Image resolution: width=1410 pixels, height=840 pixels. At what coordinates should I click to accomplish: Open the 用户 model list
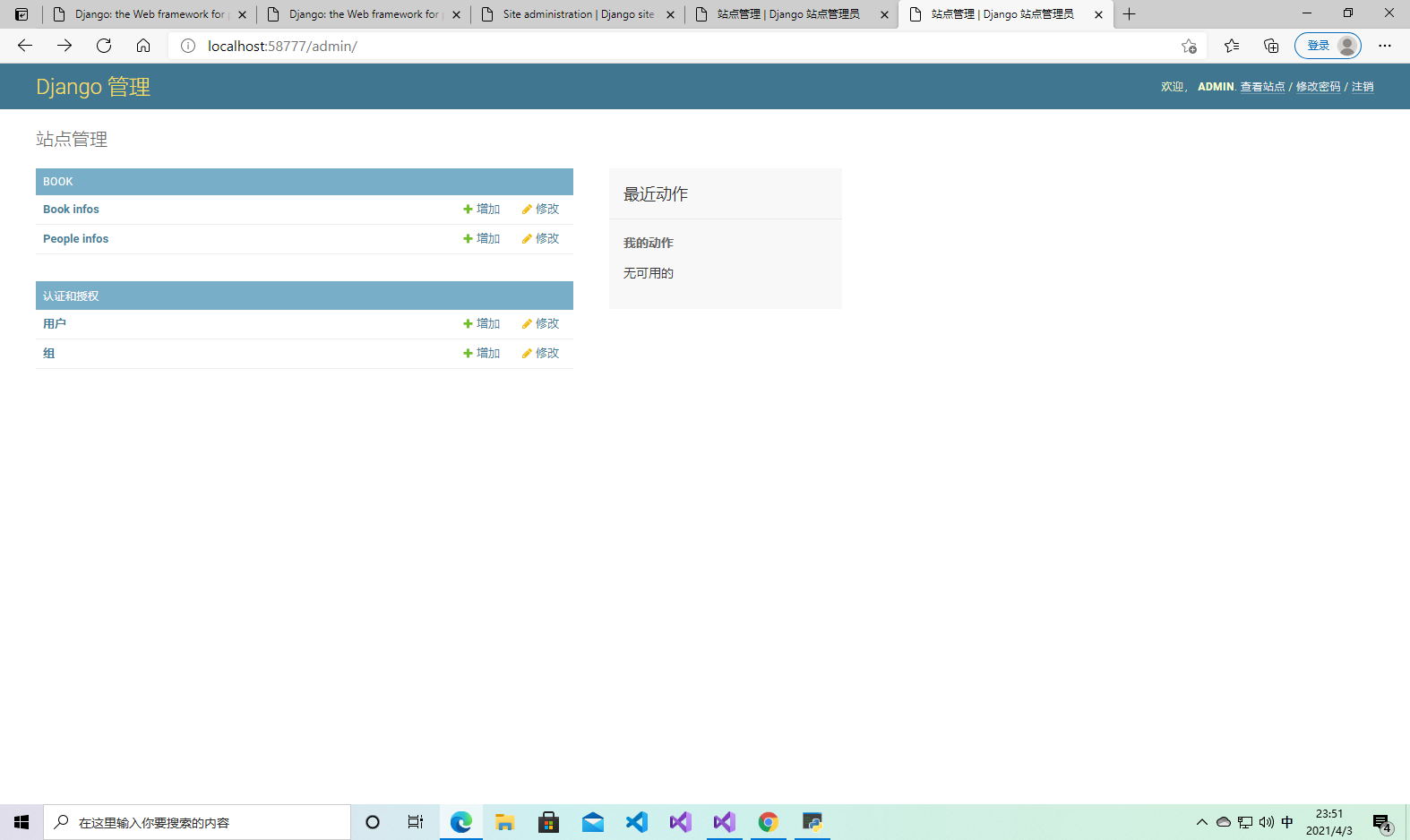[55, 324]
